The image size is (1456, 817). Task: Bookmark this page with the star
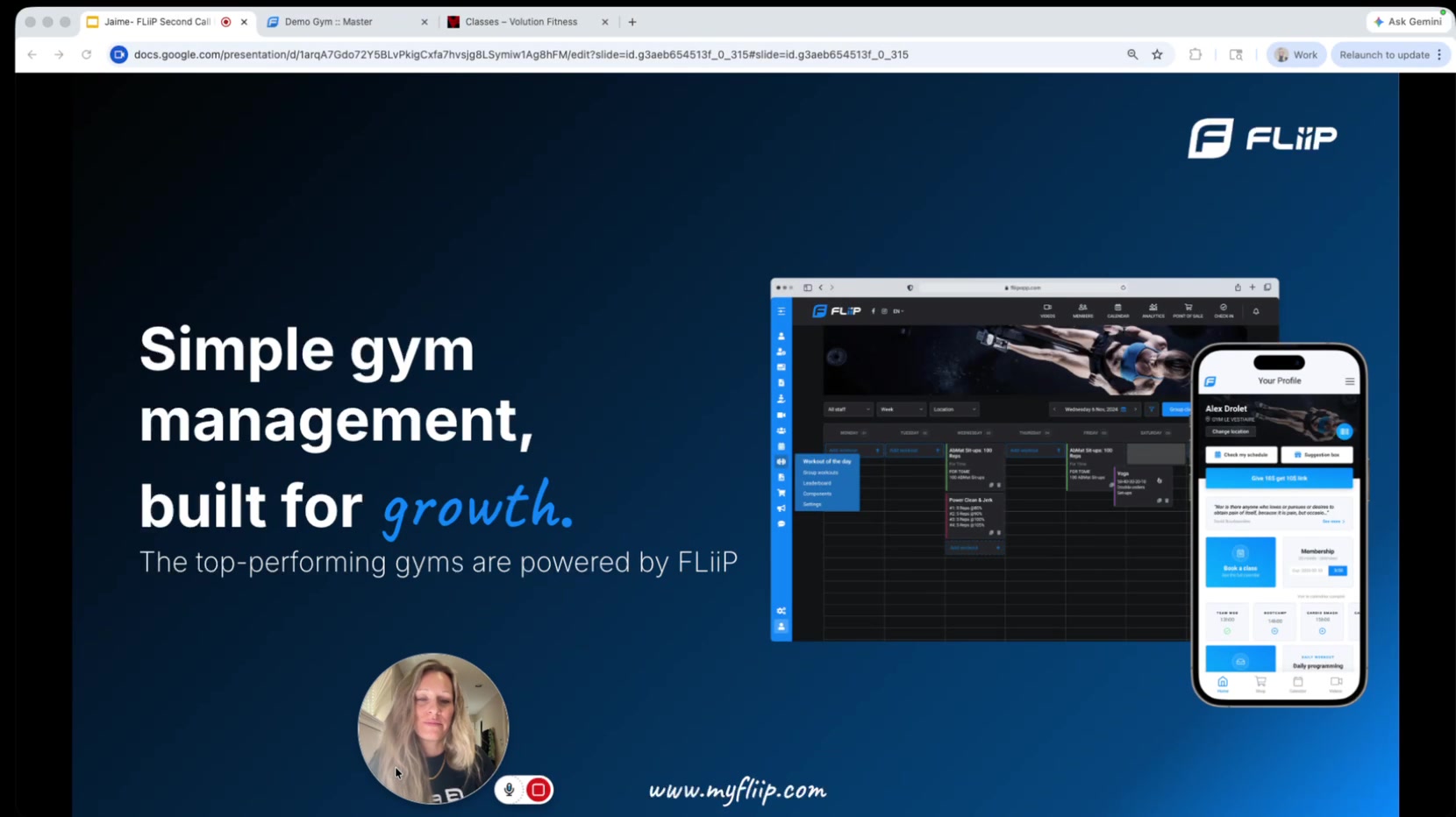[x=1157, y=54]
